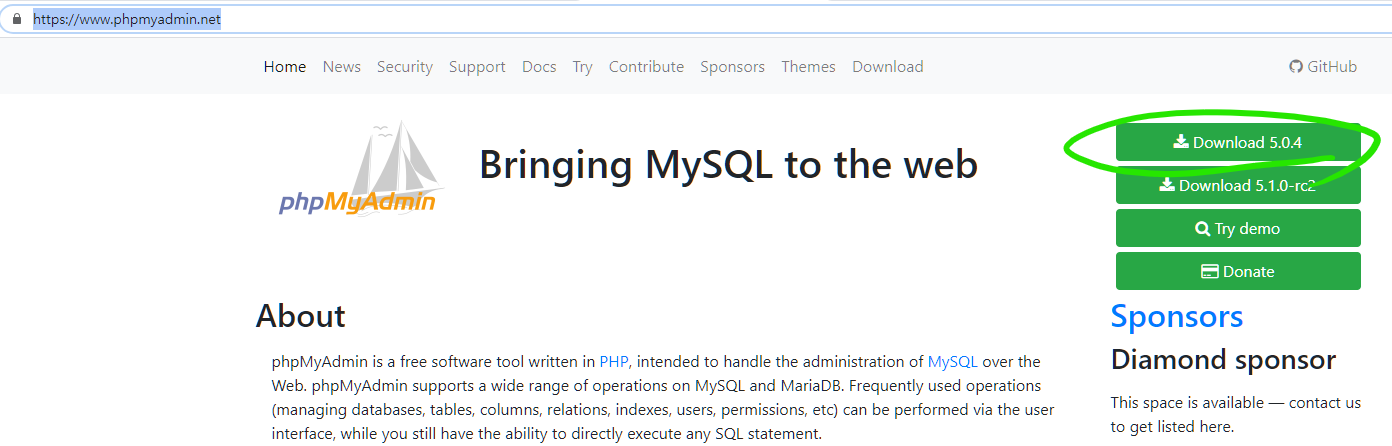This screenshot has width=1392, height=446.
Task: Select the URL in the address bar
Action: point(127,19)
